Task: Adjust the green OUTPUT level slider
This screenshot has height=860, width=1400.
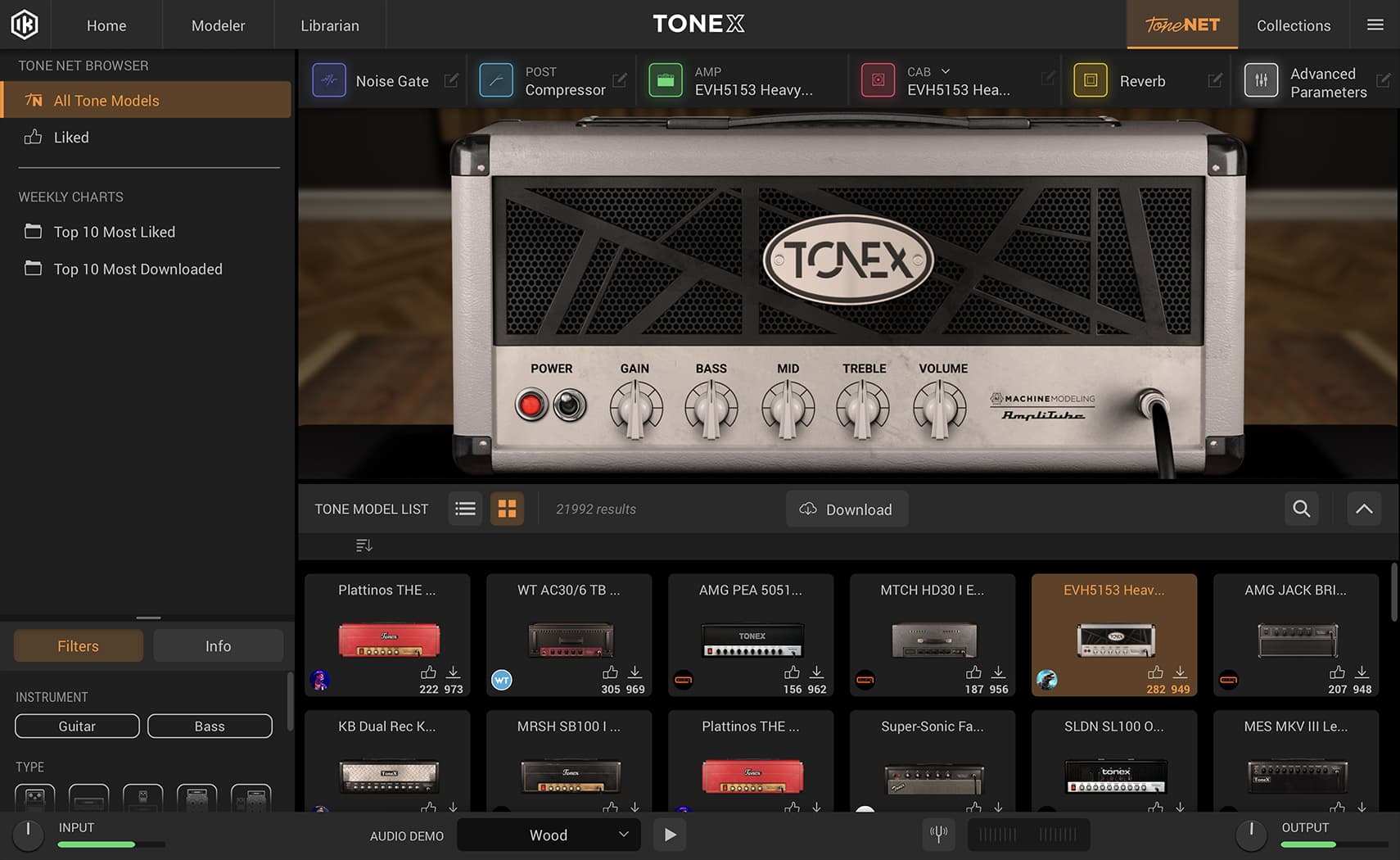Action: tap(1307, 844)
